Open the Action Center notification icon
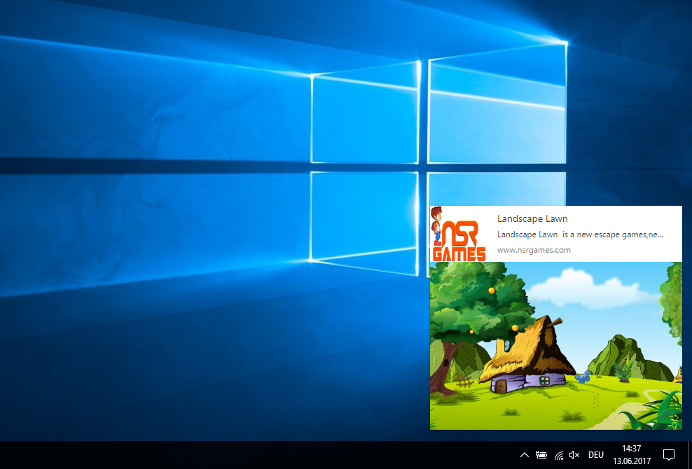Viewport: 692px width, 469px height. coord(669,455)
